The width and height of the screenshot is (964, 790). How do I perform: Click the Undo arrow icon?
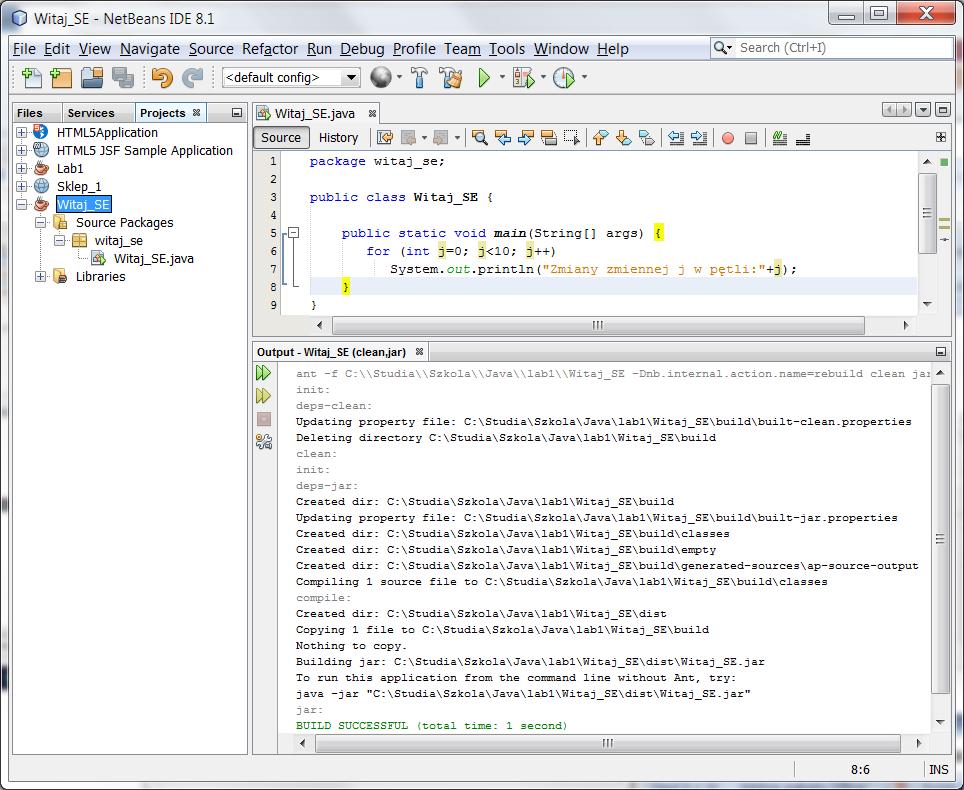pyautogui.click(x=162, y=77)
